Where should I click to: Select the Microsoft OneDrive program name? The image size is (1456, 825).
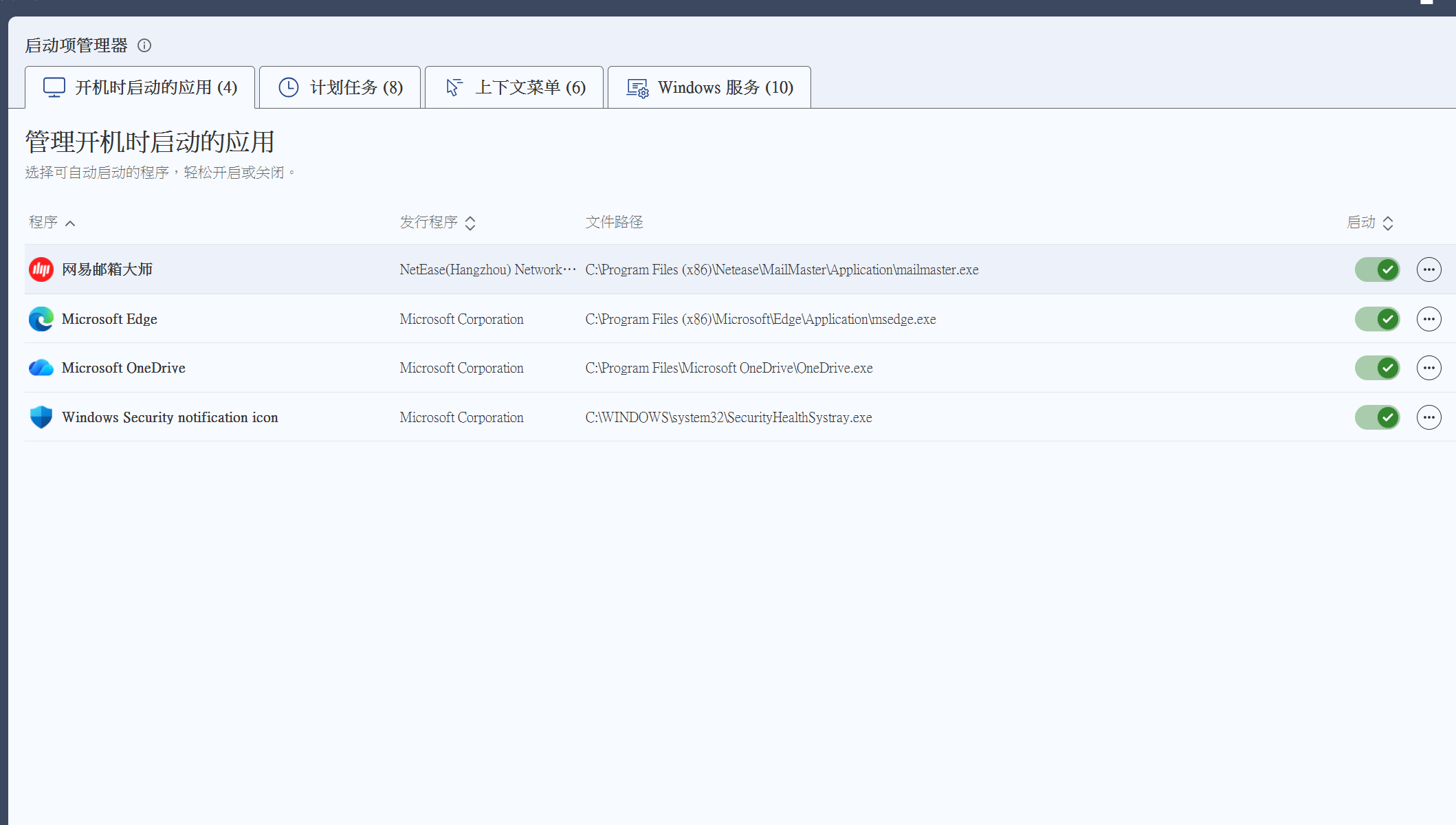coord(124,368)
